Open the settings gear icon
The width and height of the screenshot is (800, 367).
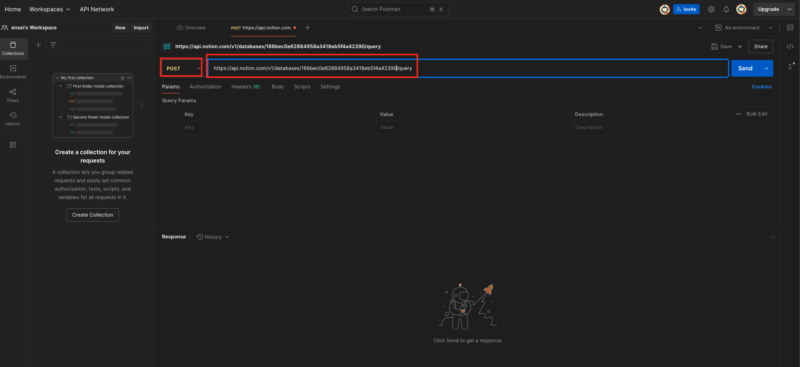[x=711, y=9]
